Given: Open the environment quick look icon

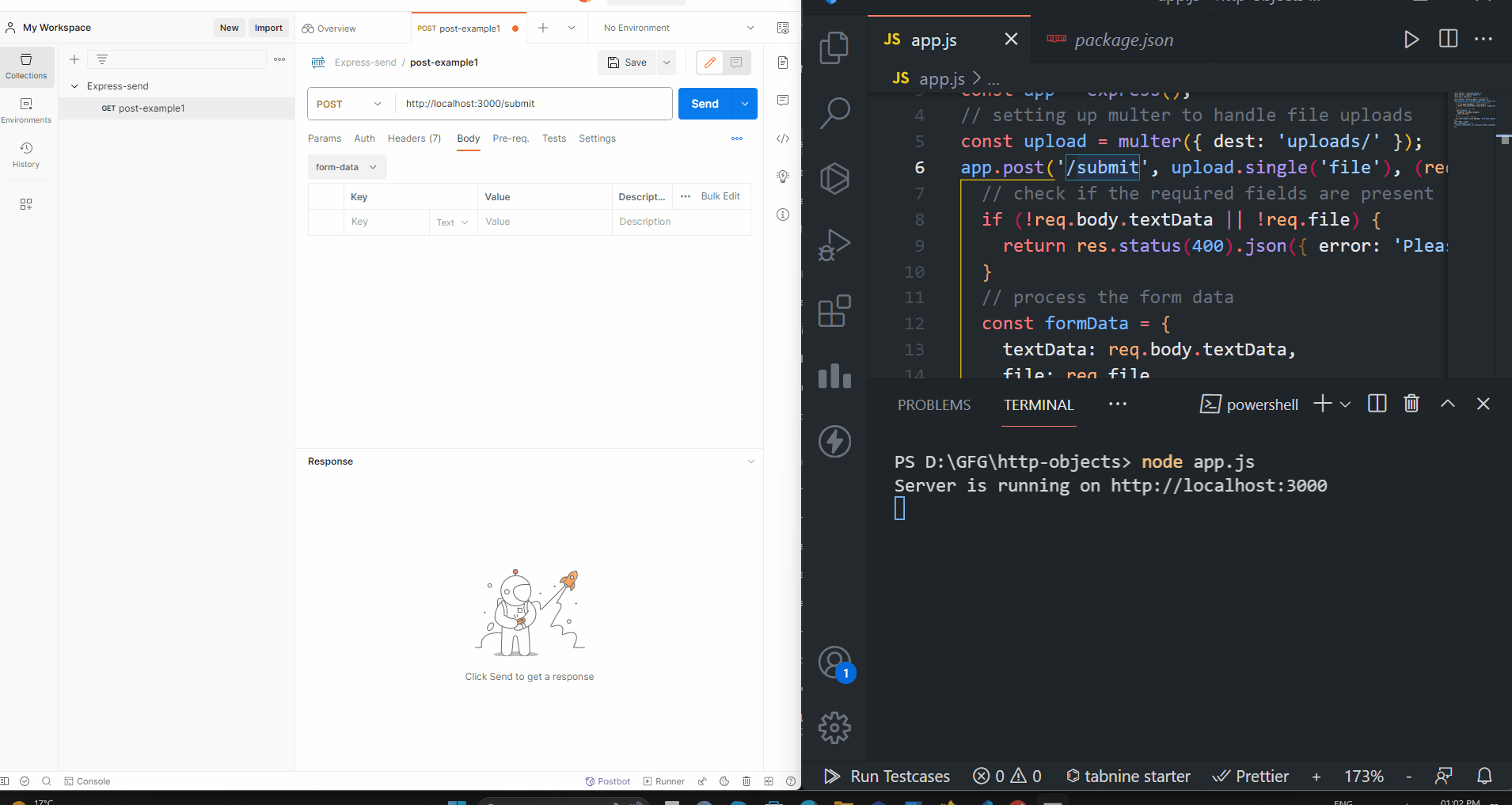Looking at the screenshot, I should click(x=783, y=28).
